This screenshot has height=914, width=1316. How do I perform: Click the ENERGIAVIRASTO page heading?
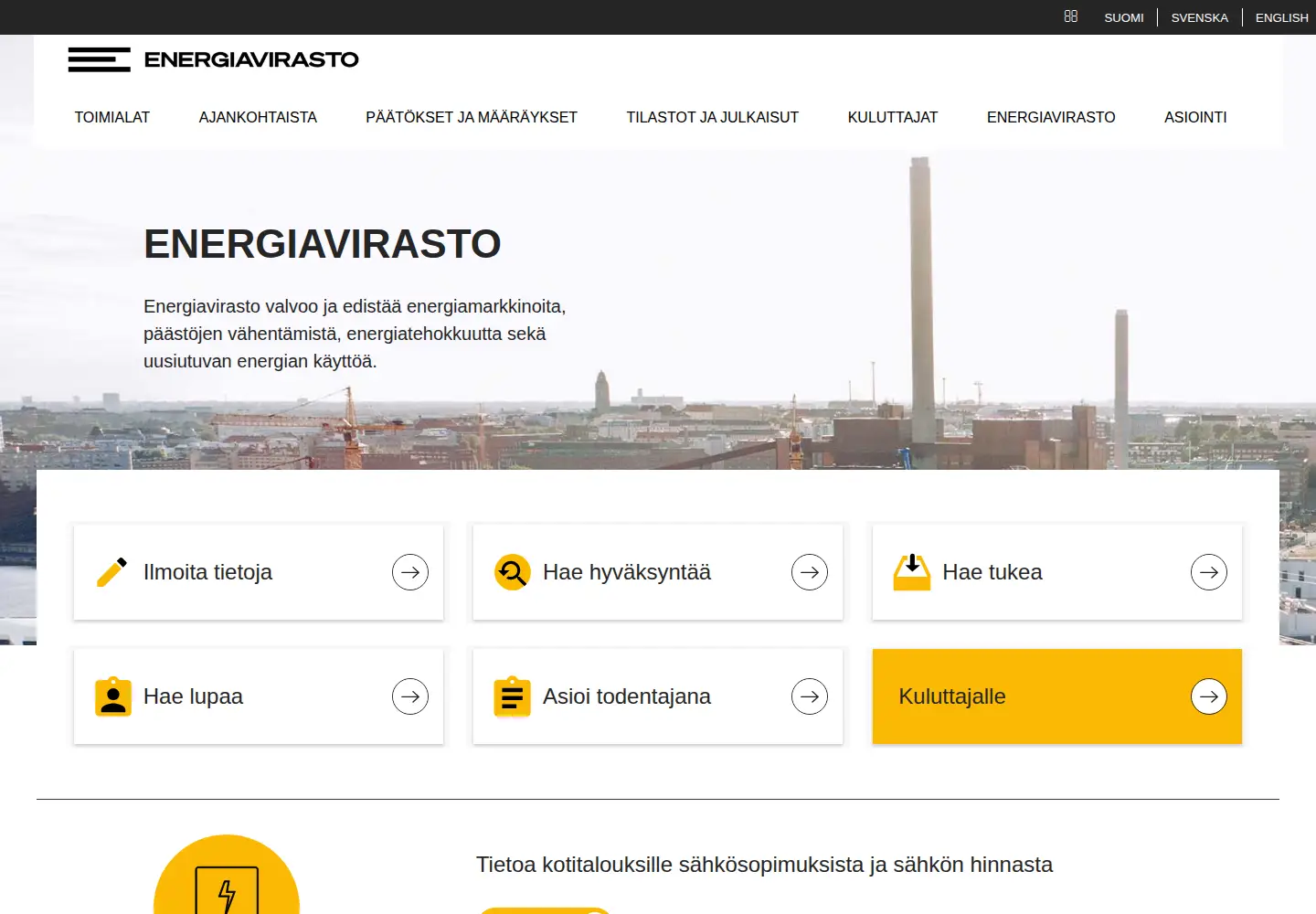click(323, 244)
